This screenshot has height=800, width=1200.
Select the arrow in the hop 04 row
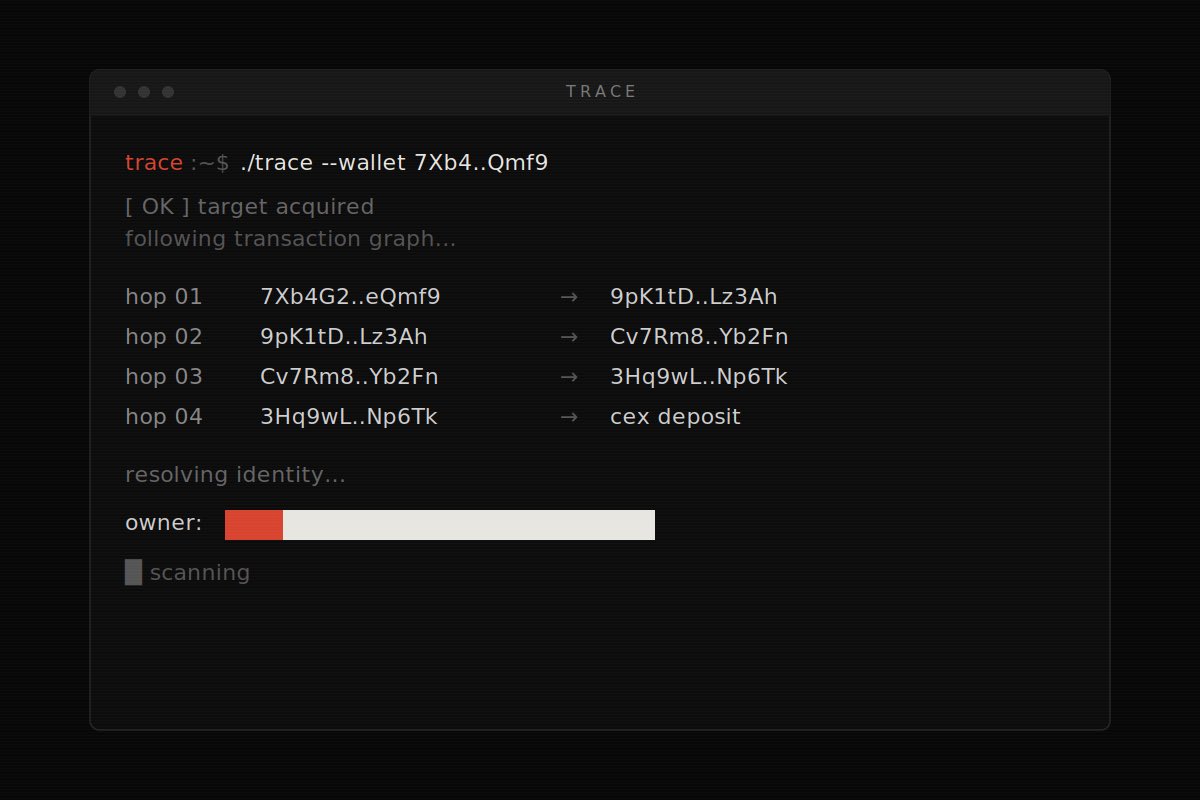click(569, 417)
